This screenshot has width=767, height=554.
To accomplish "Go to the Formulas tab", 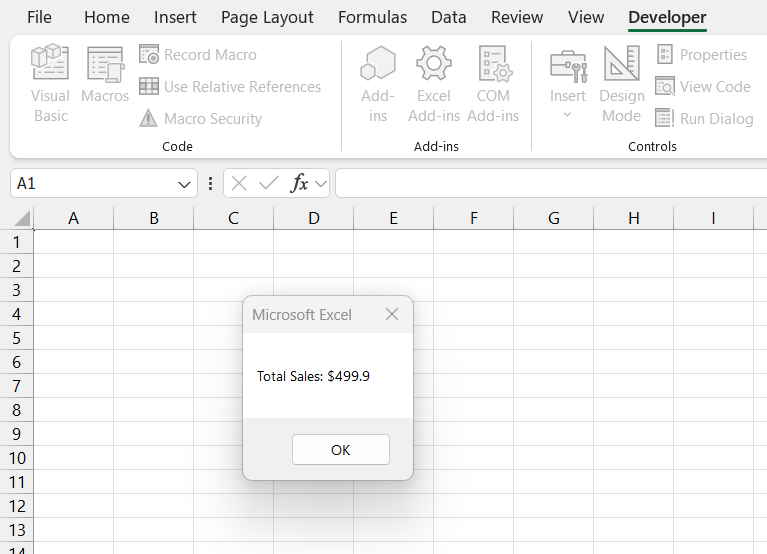I will pos(372,17).
